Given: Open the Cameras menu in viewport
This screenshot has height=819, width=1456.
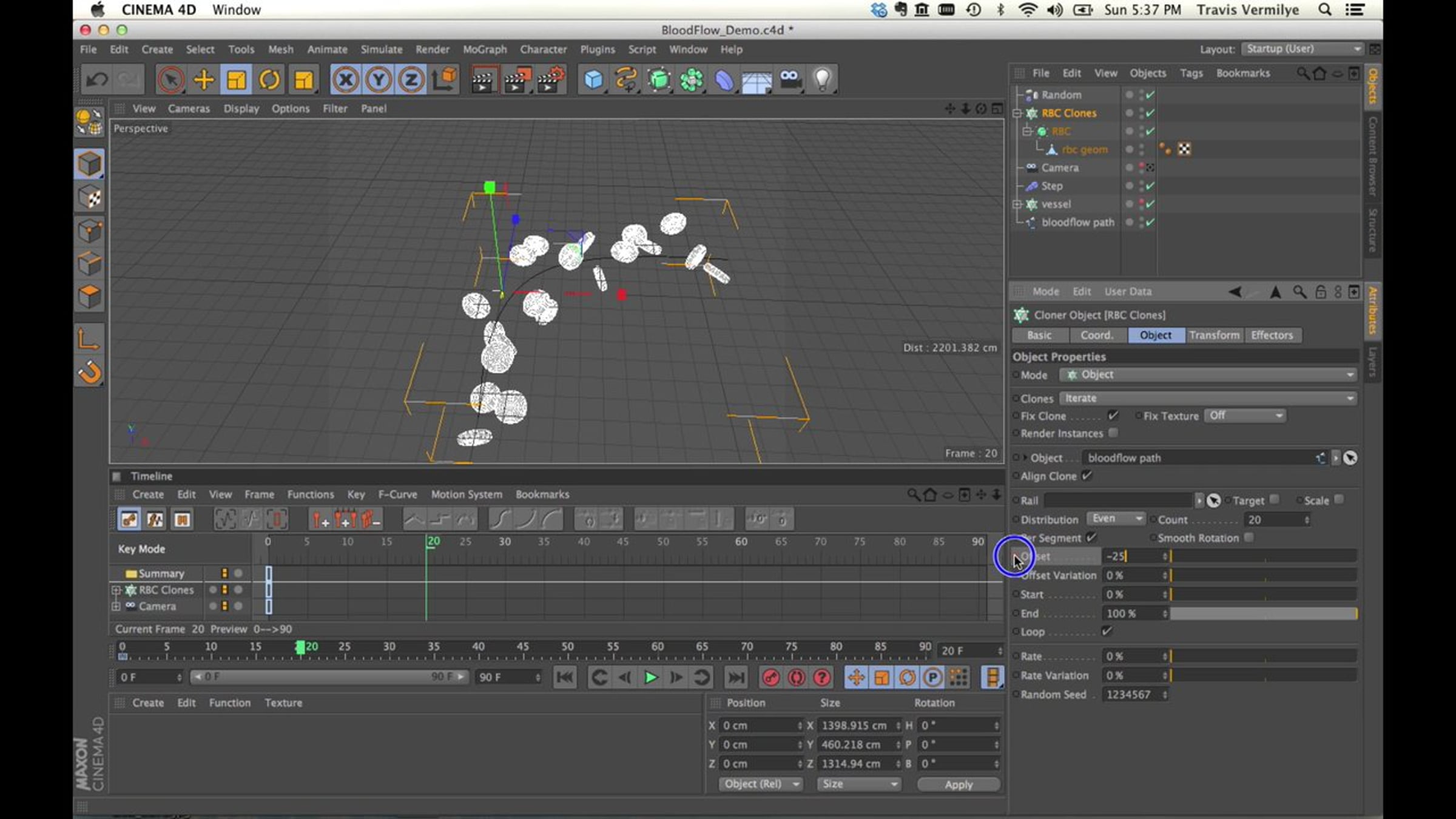Looking at the screenshot, I should click(189, 109).
